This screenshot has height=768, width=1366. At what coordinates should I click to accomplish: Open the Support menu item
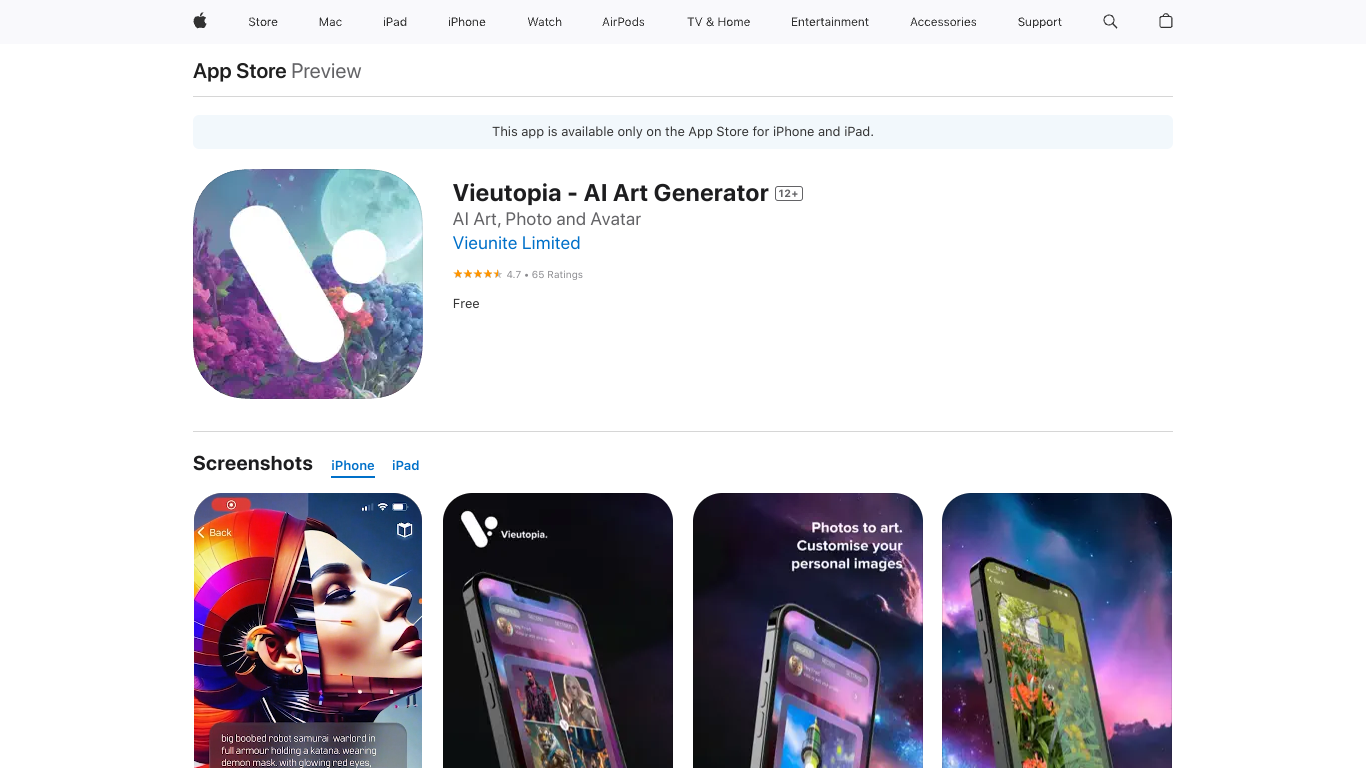coord(1039,22)
